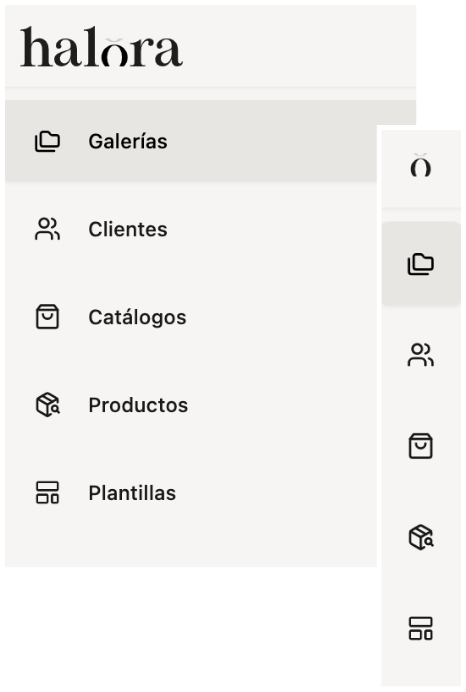Image resolution: width=466 pixels, height=692 pixels.
Task: Open the Productos text label
Action: coord(138,405)
